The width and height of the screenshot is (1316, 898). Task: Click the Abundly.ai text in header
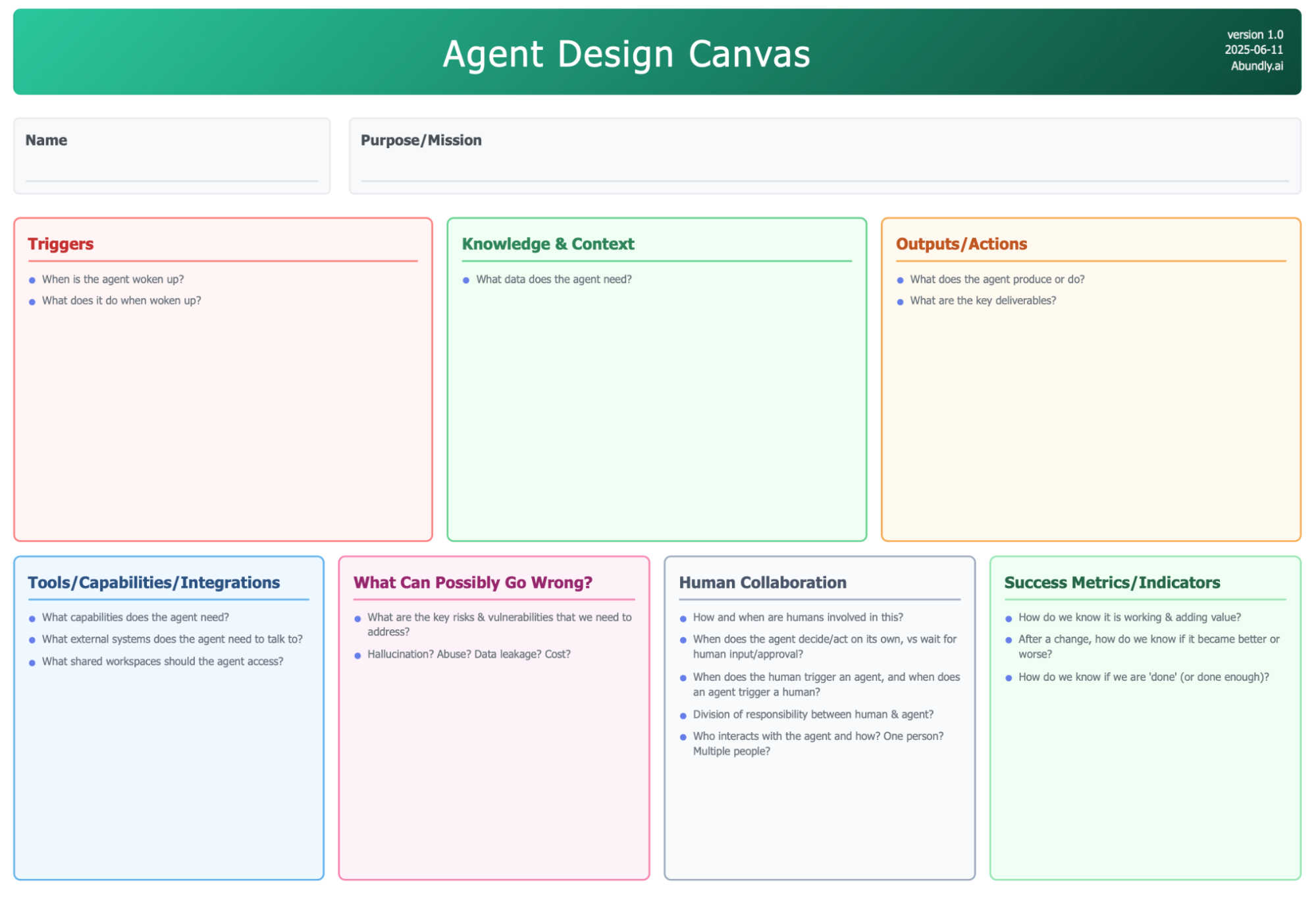(x=1257, y=66)
